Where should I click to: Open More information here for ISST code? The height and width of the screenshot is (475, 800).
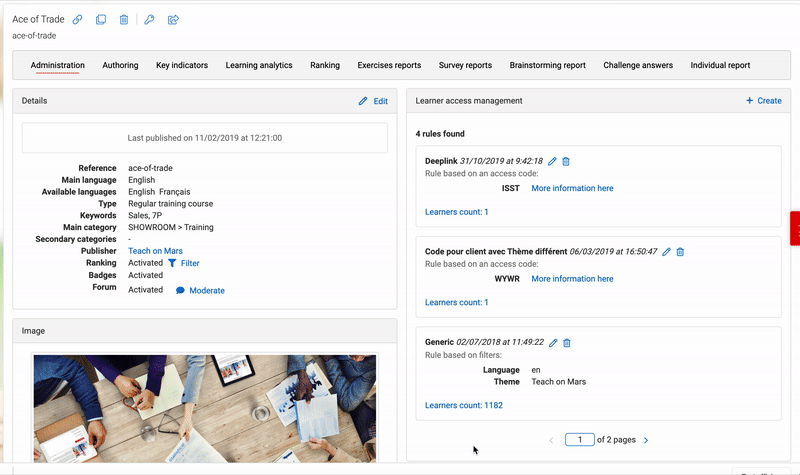[x=572, y=188]
